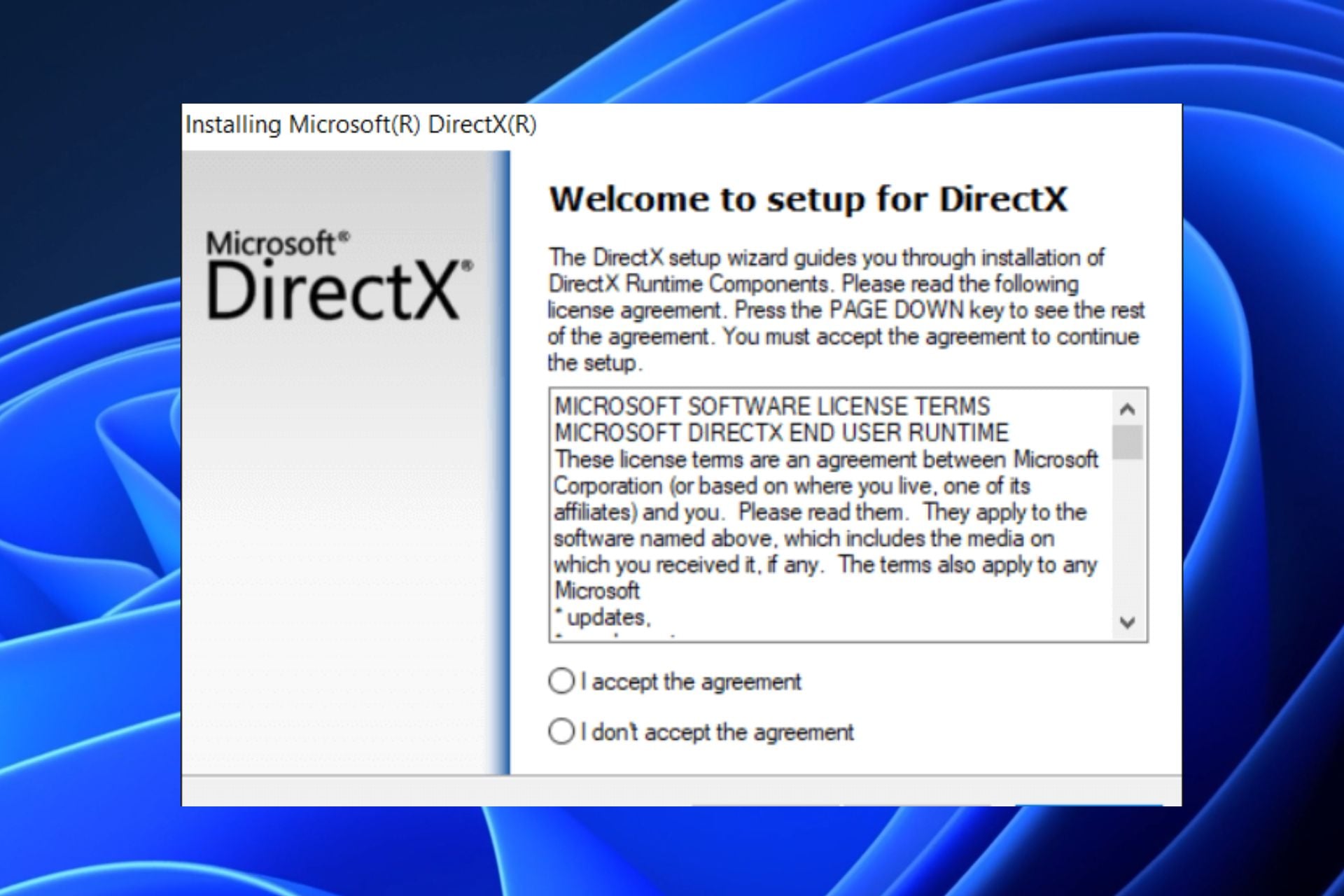
Task: Click the blue Windows wallpaper background
Action: point(84,448)
